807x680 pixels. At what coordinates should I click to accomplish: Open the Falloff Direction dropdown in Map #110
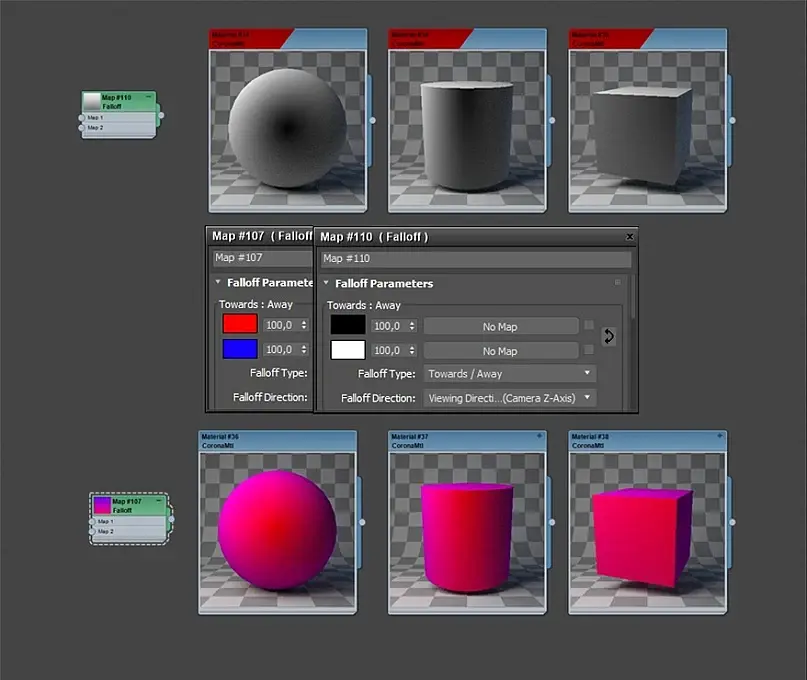point(510,398)
